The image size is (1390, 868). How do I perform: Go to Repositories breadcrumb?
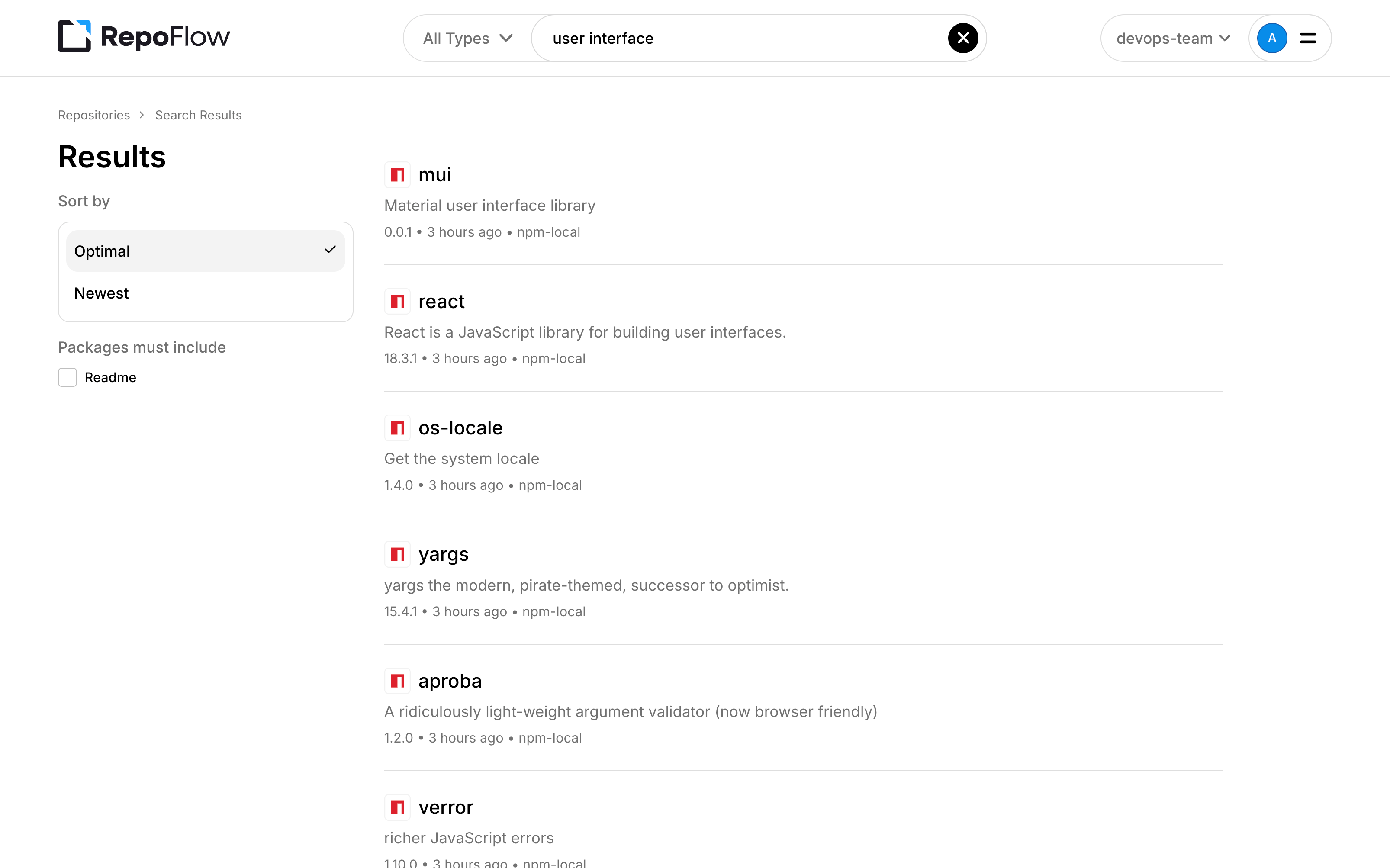pyautogui.click(x=94, y=115)
